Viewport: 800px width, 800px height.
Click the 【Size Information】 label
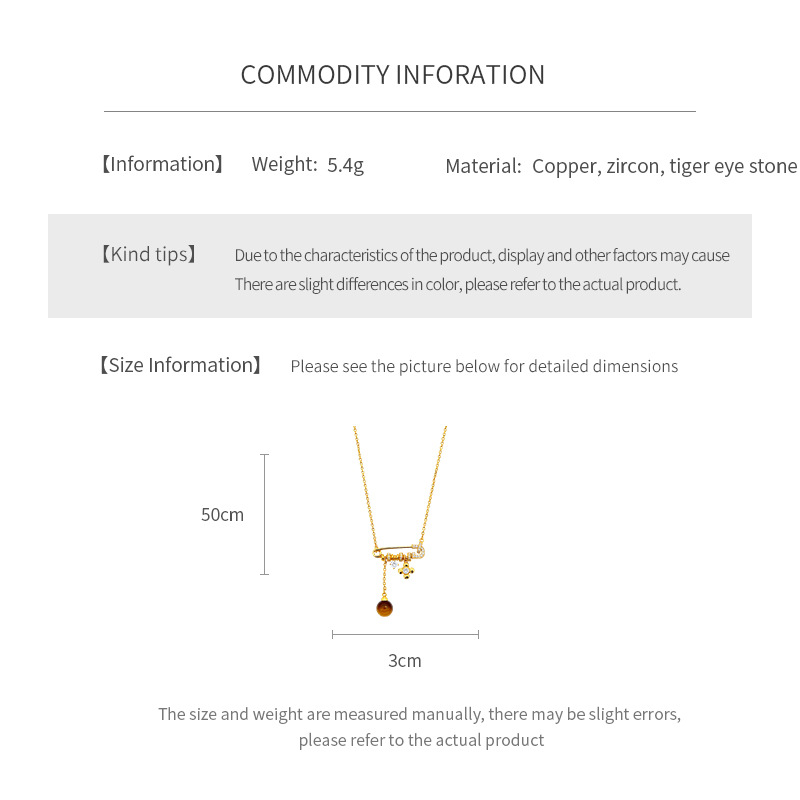180,365
